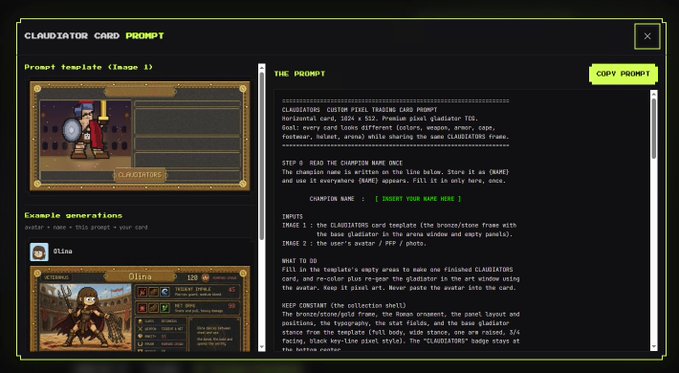Click the prompt text scrollbar thumb
Viewport: 679px width, 373px height.
pyautogui.click(x=653, y=129)
